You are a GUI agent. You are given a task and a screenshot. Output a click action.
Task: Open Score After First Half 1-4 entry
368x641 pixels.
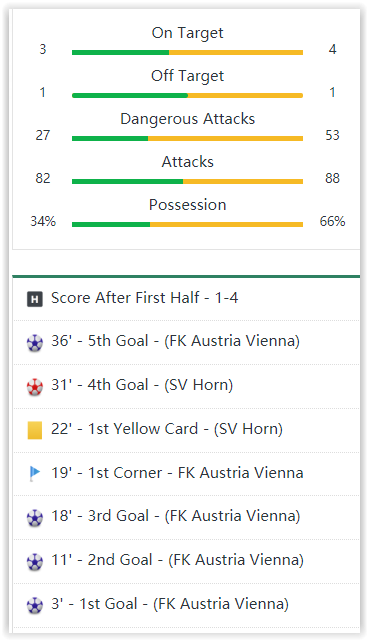coord(144,298)
